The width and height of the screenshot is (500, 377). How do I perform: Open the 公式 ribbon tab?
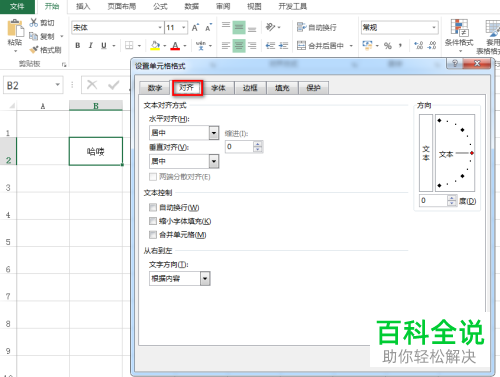(x=160, y=6)
